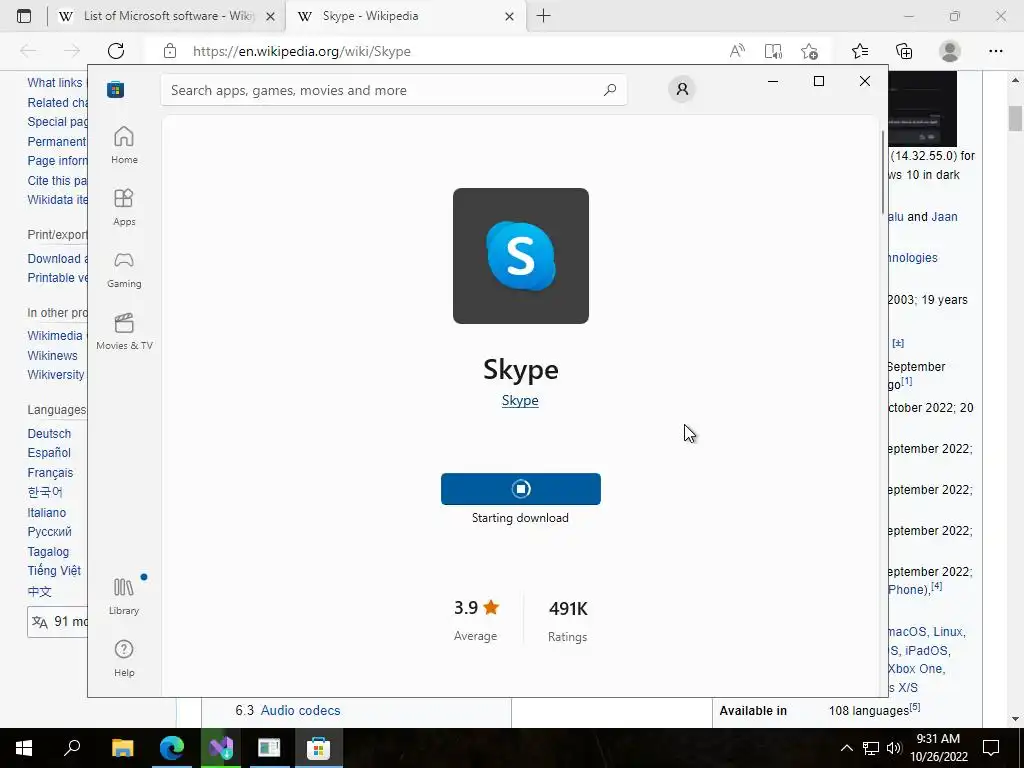Viewport: 1024px width, 768px height.
Task: Open the notifications action center
Action: [991, 748]
